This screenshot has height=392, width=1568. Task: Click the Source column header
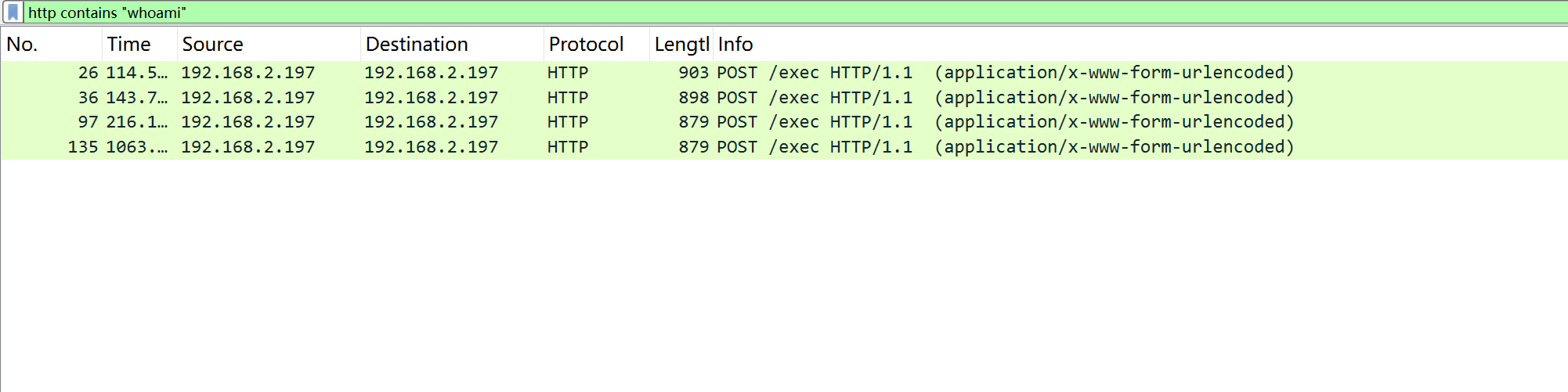click(212, 45)
